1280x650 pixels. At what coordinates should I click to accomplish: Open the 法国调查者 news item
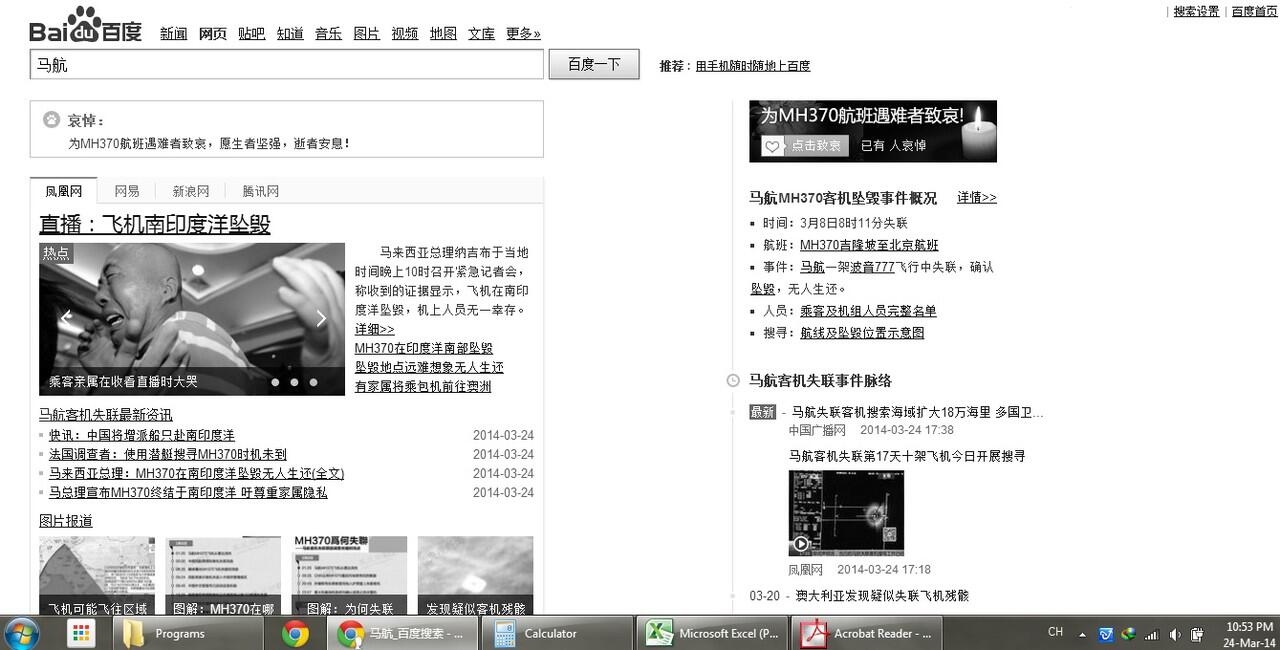(168, 454)
